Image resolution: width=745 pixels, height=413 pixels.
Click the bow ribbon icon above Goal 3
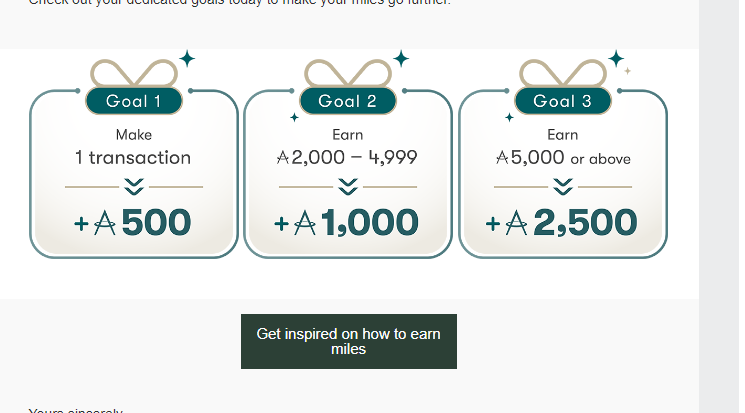(562, 73)
